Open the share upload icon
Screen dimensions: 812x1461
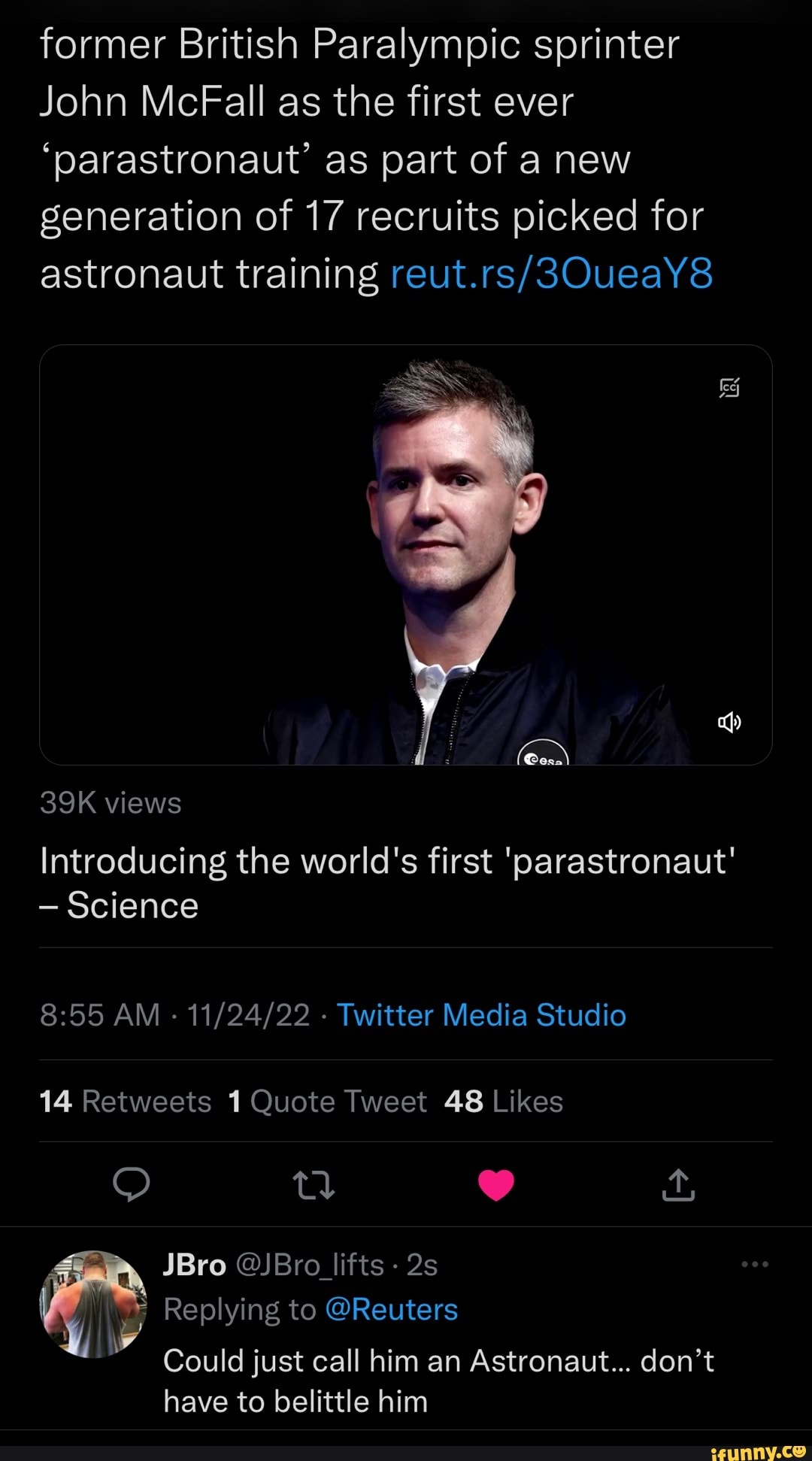tap(678, 1185)
